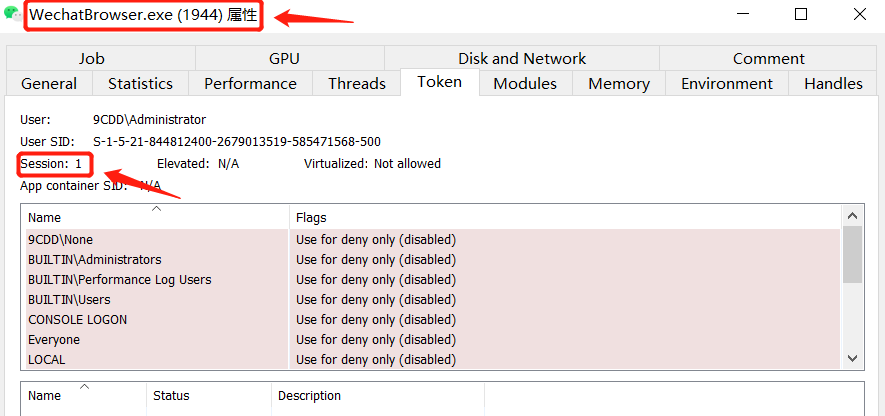The image size is (885, 416).
Task: Open the Handles tab
Action: (x=833, y=84)
